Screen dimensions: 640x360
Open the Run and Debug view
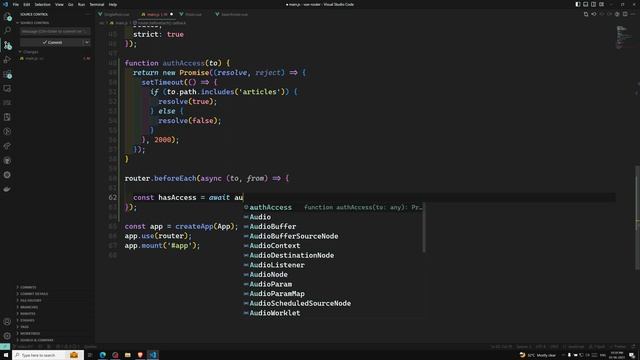click(x=7, y=60)
